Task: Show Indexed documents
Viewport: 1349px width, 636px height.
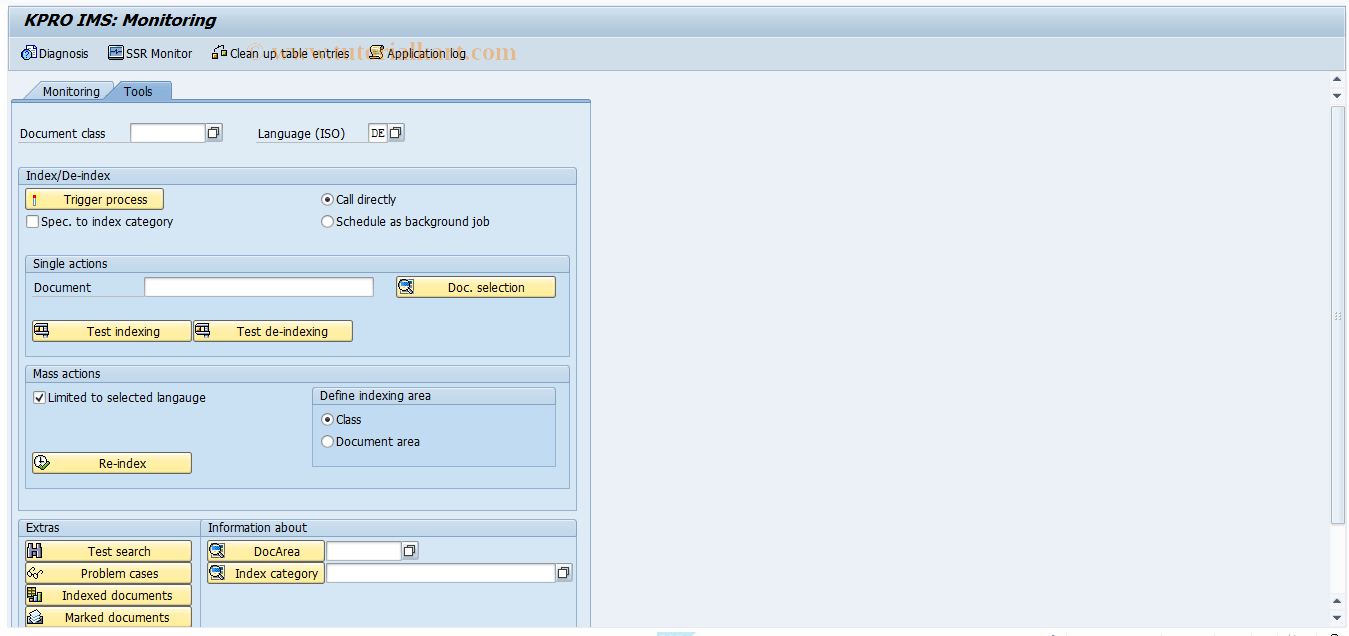Action: (107, 595)
